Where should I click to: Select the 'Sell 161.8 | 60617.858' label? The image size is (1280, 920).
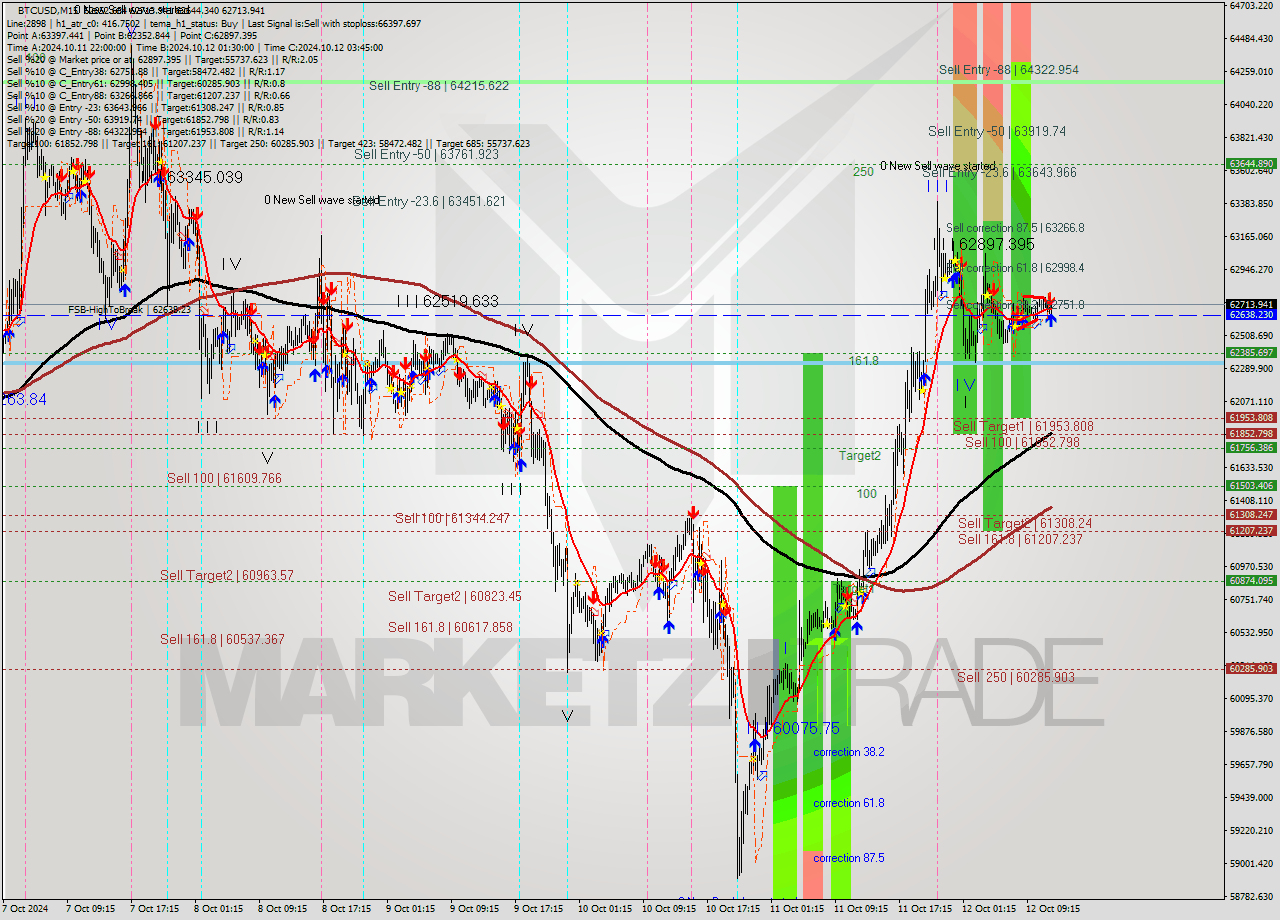(450, 628)
